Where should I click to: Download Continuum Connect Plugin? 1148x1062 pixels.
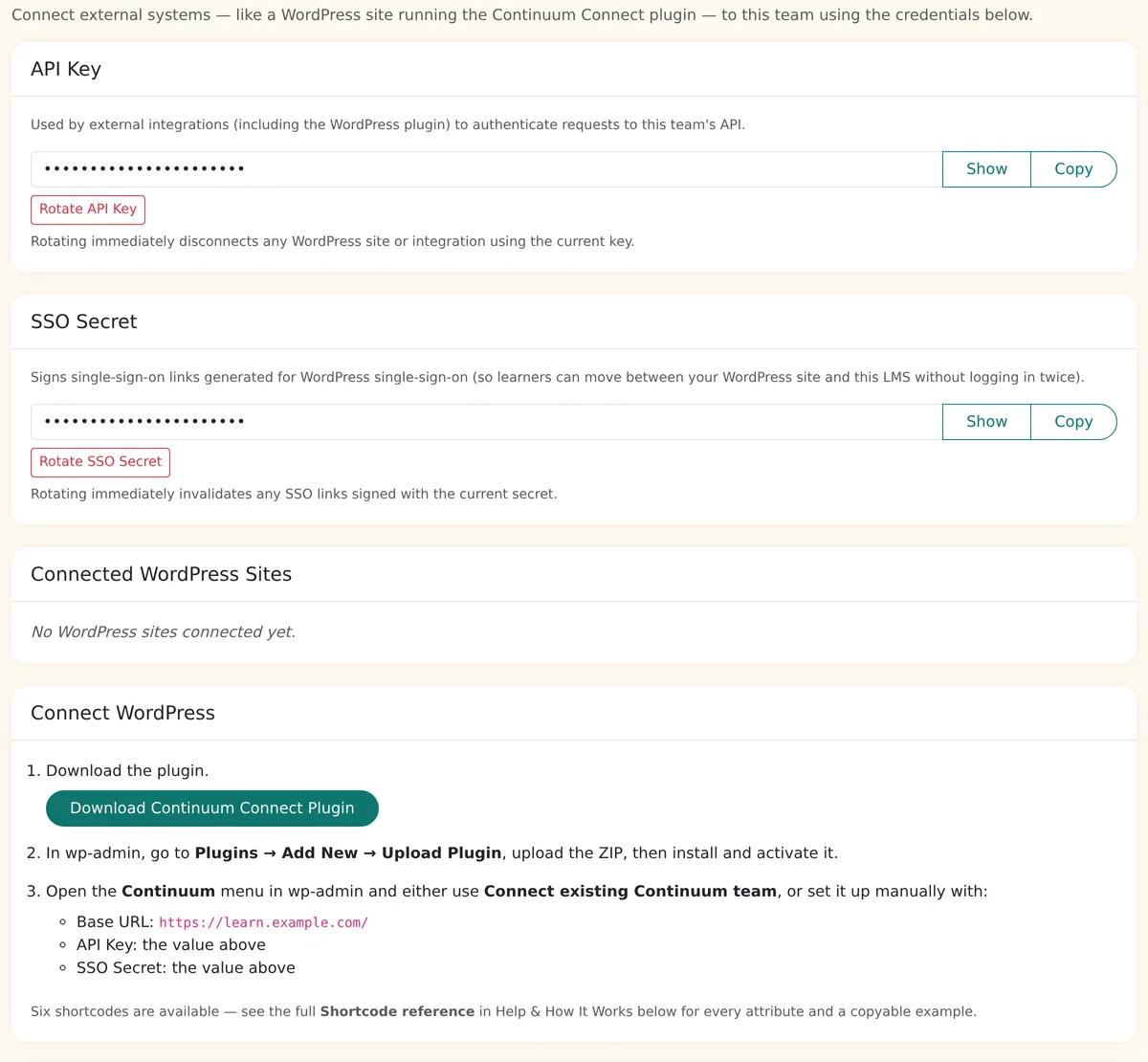click(x=212, y=808)
